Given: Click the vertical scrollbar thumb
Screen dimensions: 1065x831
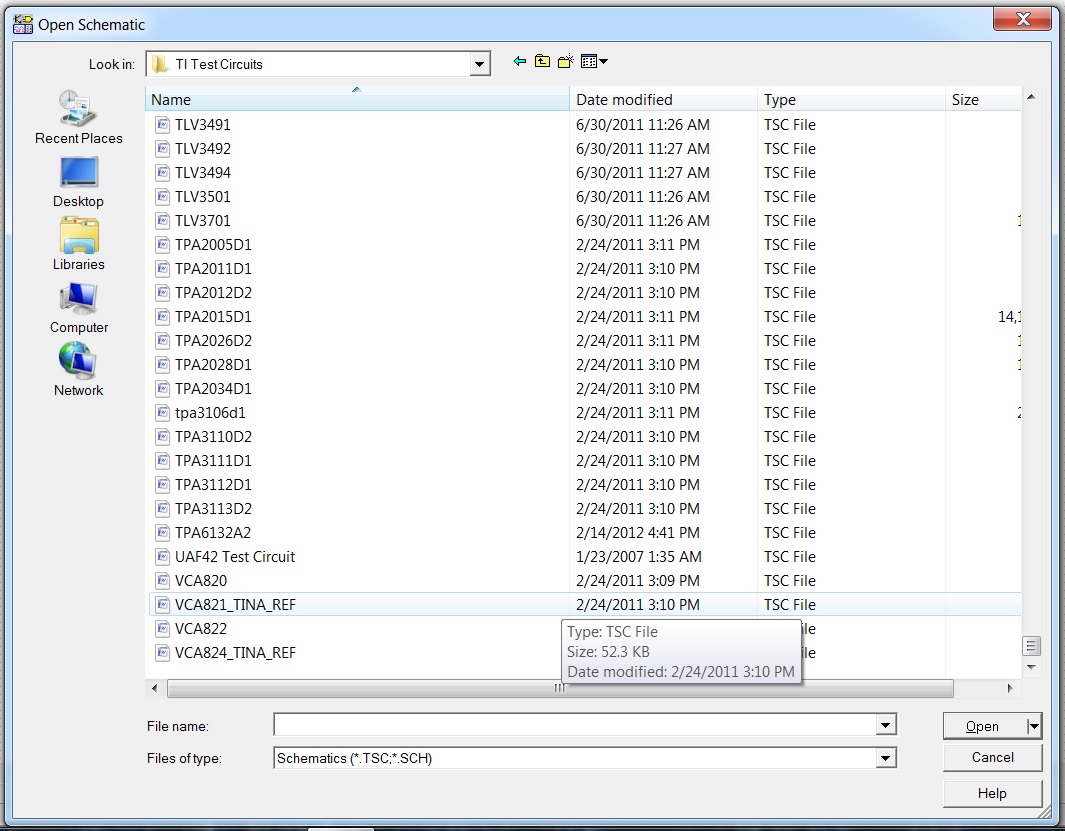Looking at the screenshot, I should click(1031, 646).
